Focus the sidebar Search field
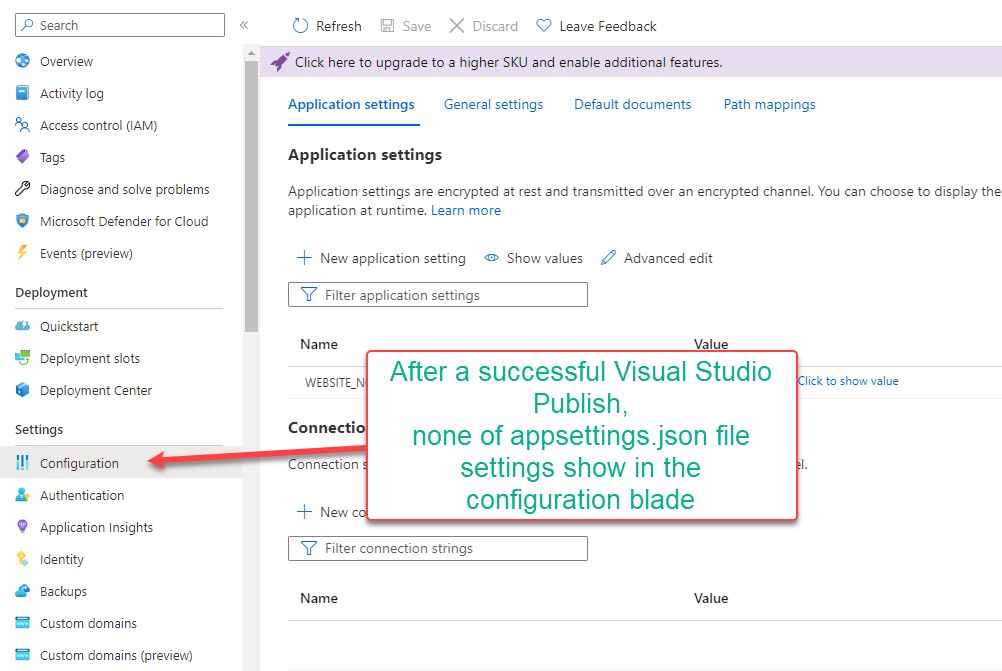Image resolution: width=1002 pixels, height=671 pixels. tap(120, 25)
